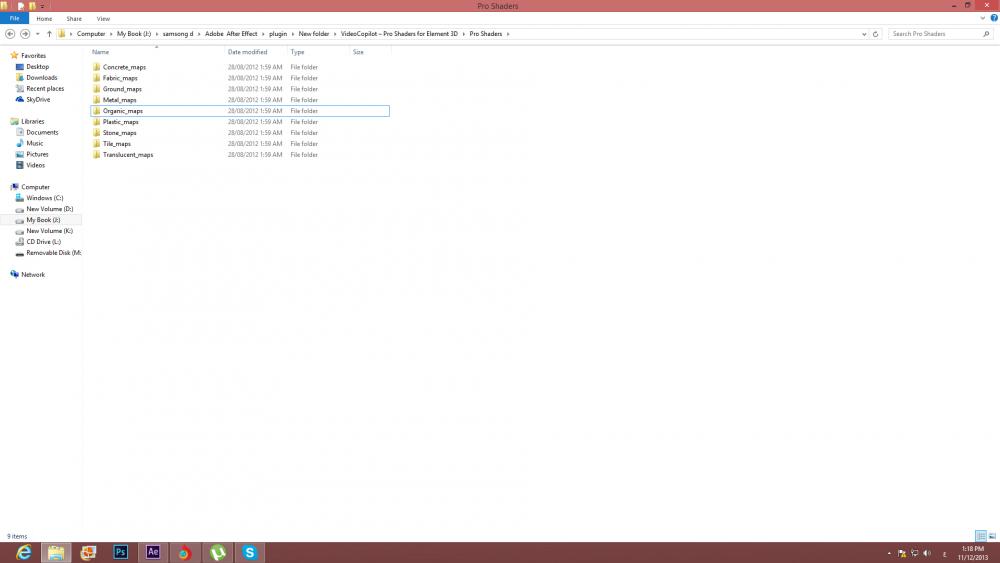
Task: Refresh the folder view
Action: (876, 34)
